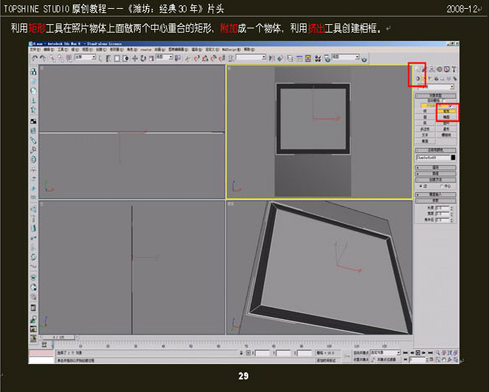Toggle the 3D Snaps button
Screen dimensions: 489x392
196,58
